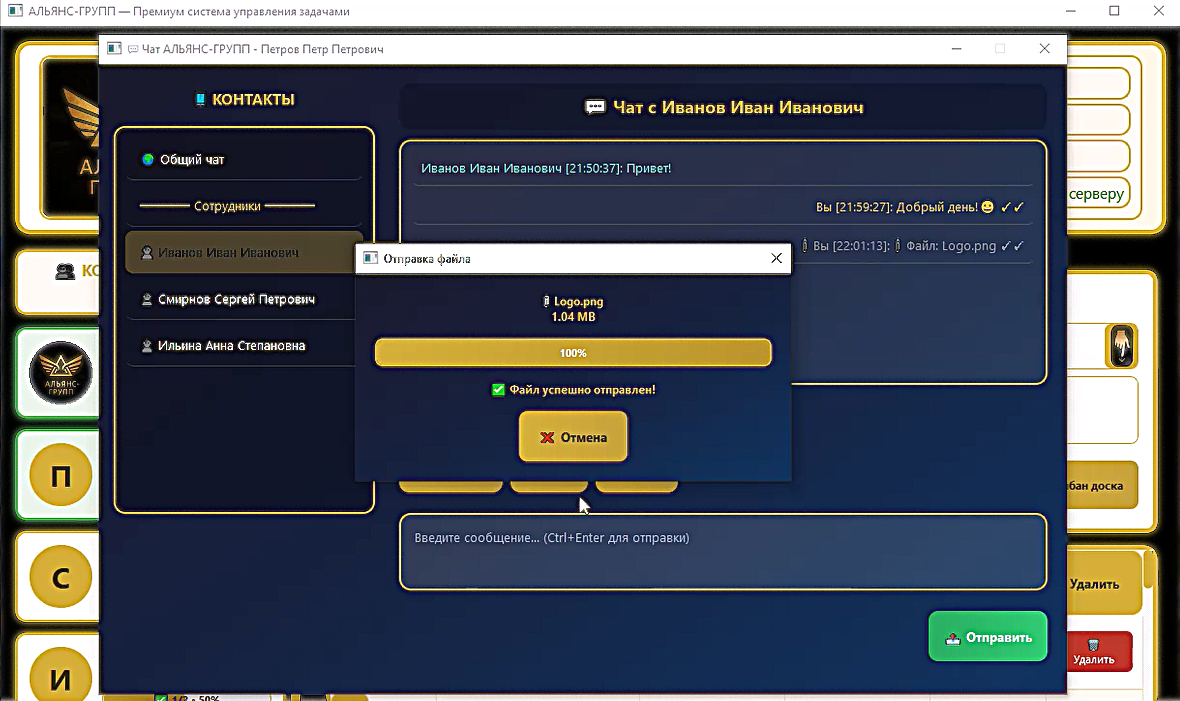
Task: Click the С avatar circle in main window
Action: point(60,577)
